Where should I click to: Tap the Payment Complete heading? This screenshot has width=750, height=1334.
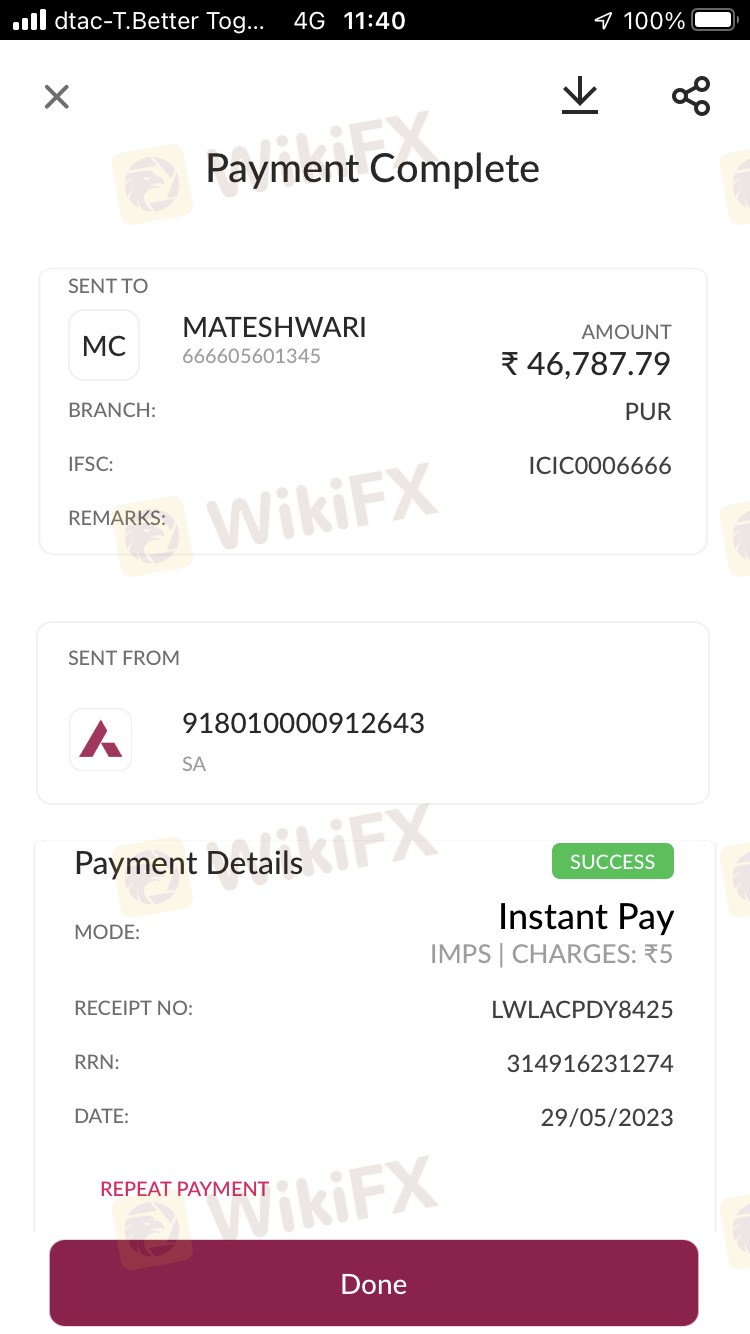(x=372, y=168)
